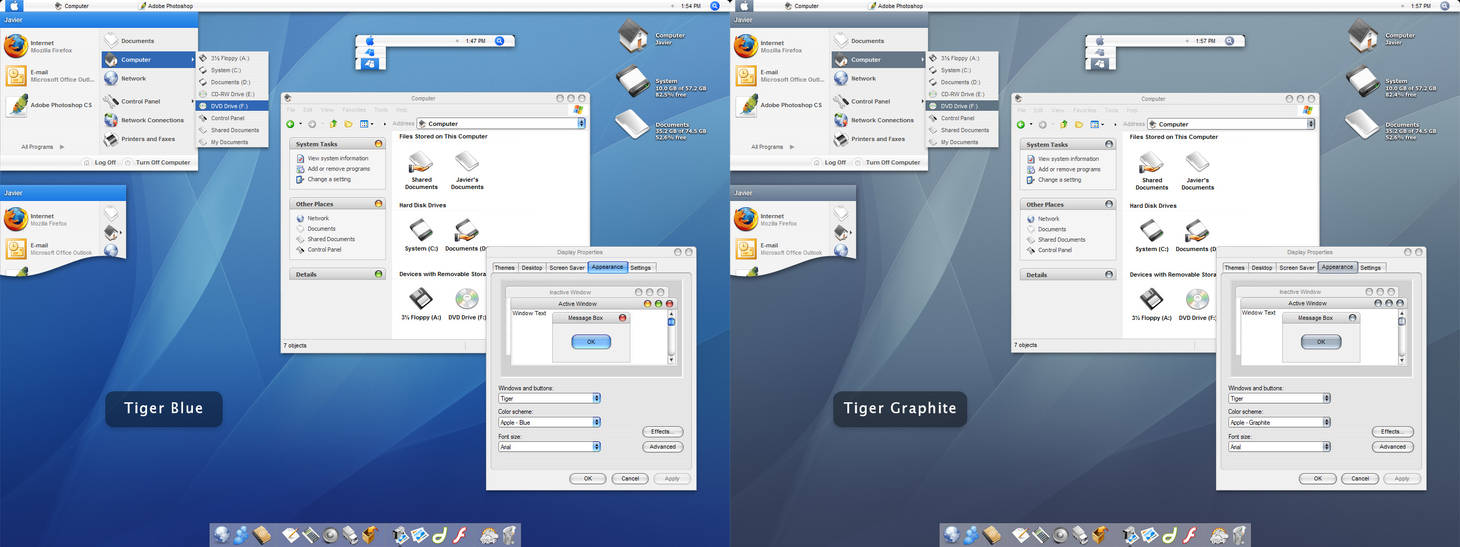Click Effects... button in Blue Display Properties
The width and height of the screenshot is (1460, 547).
[x=662, y=431]
